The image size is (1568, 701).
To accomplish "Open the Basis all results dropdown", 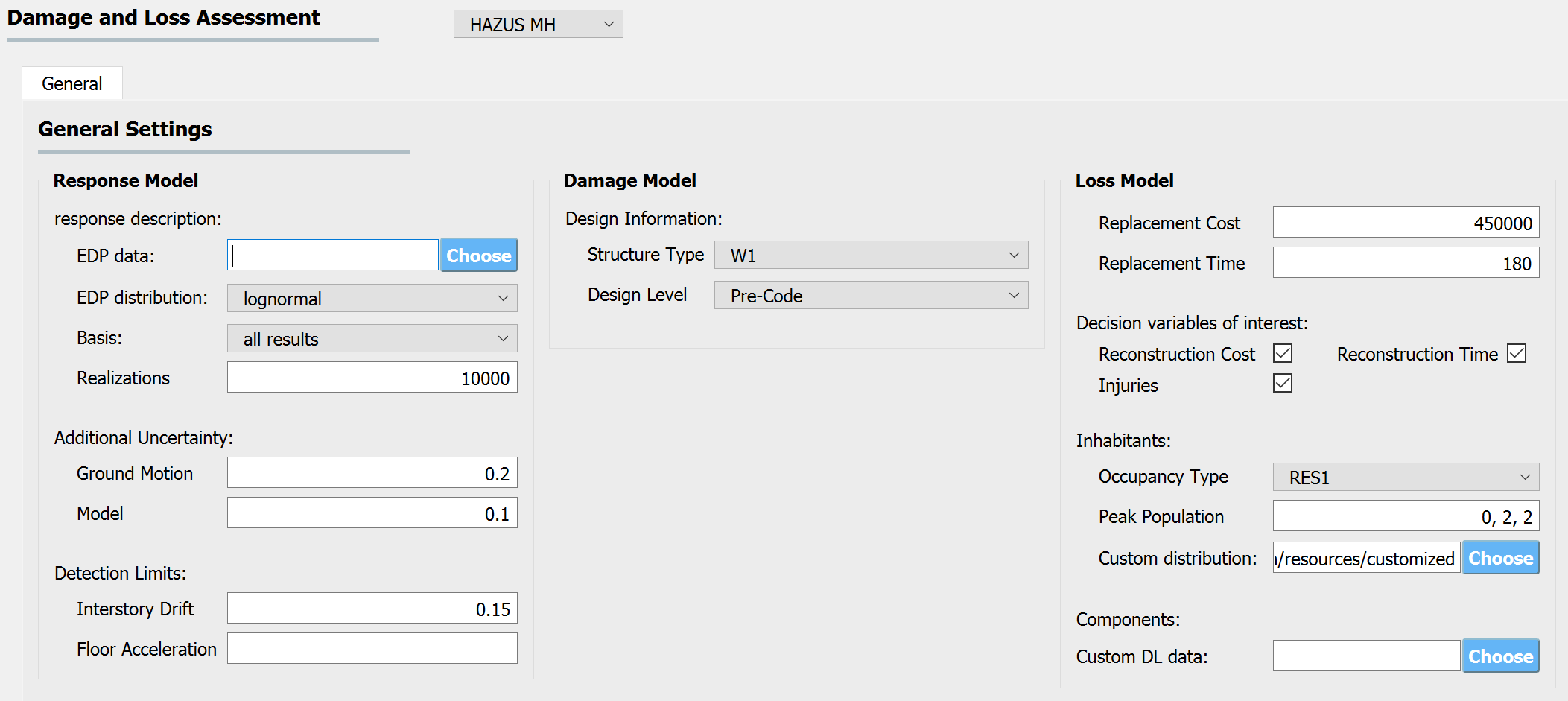I will tap(372, 339).
